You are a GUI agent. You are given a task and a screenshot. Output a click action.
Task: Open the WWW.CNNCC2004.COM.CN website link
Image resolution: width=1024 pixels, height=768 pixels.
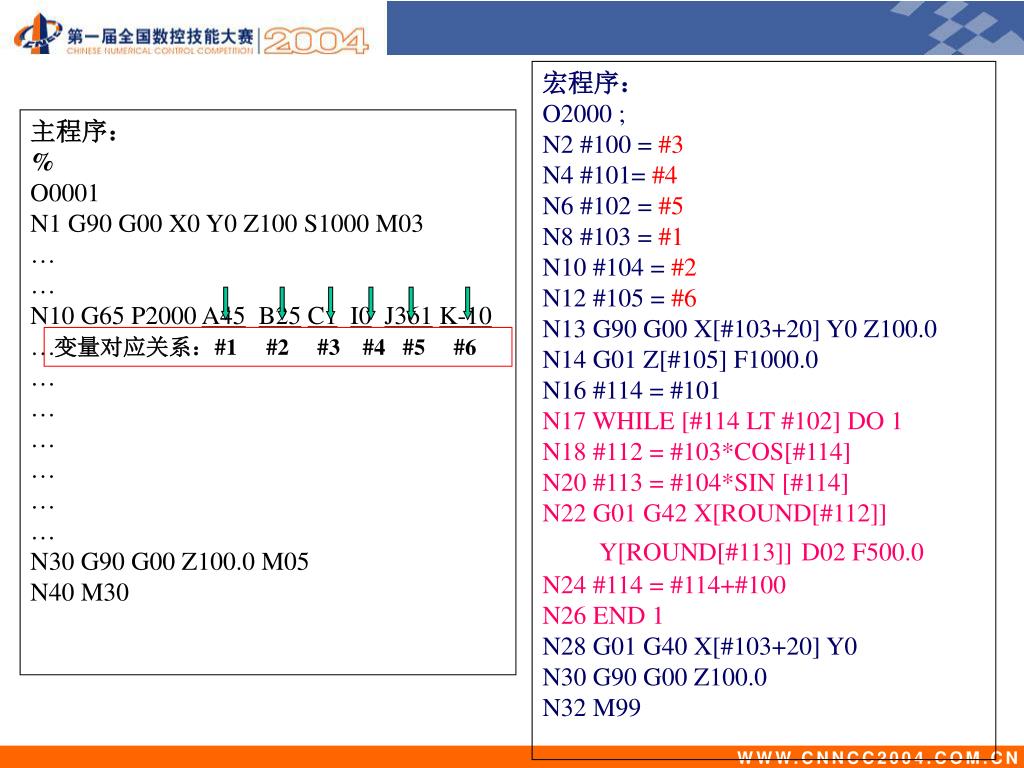click(880, 758)
